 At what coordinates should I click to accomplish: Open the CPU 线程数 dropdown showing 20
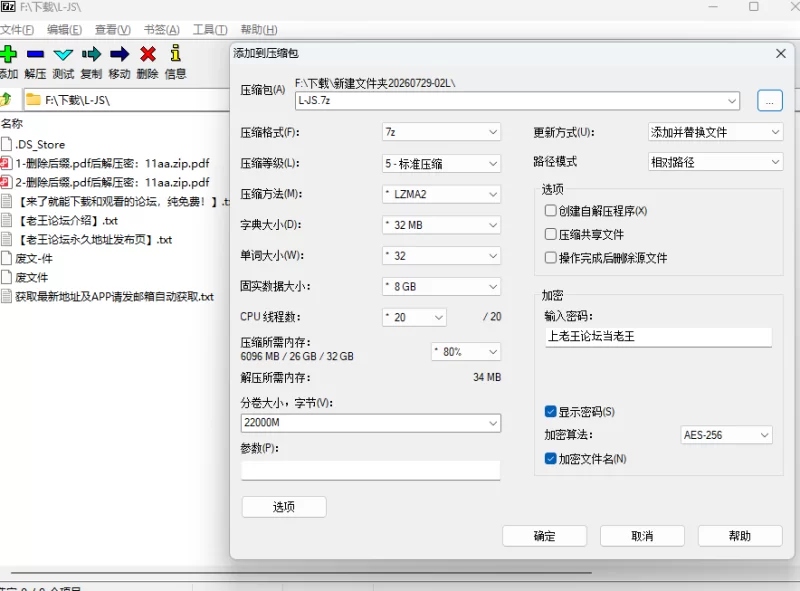414,317
